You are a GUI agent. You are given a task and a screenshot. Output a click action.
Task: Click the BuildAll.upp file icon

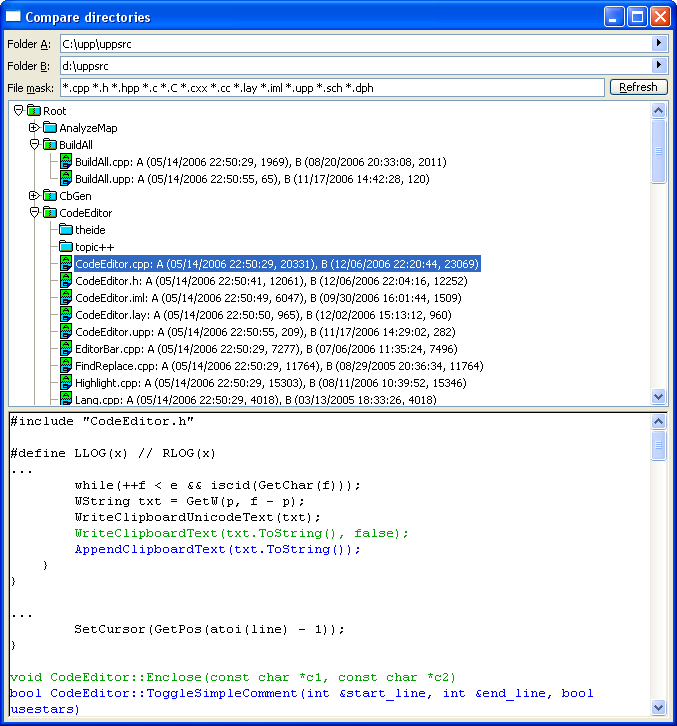[66, 179]
